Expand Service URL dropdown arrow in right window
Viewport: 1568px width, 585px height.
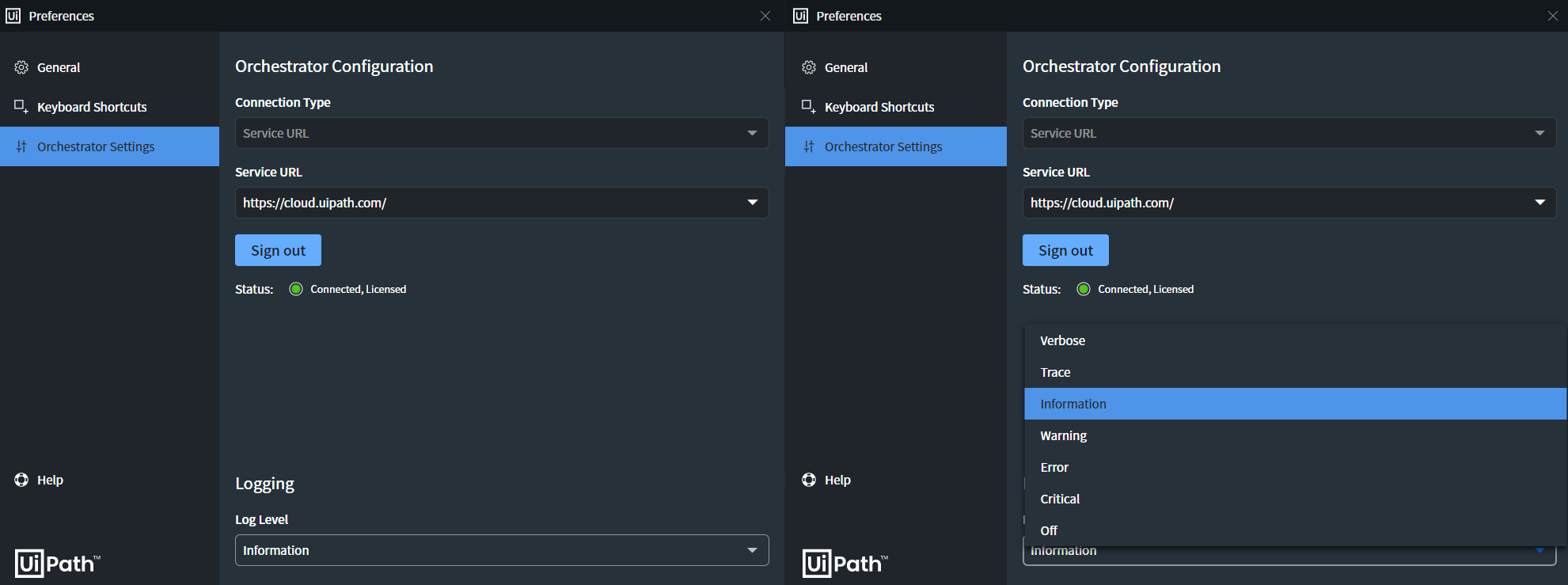(x=1540, y=203)
